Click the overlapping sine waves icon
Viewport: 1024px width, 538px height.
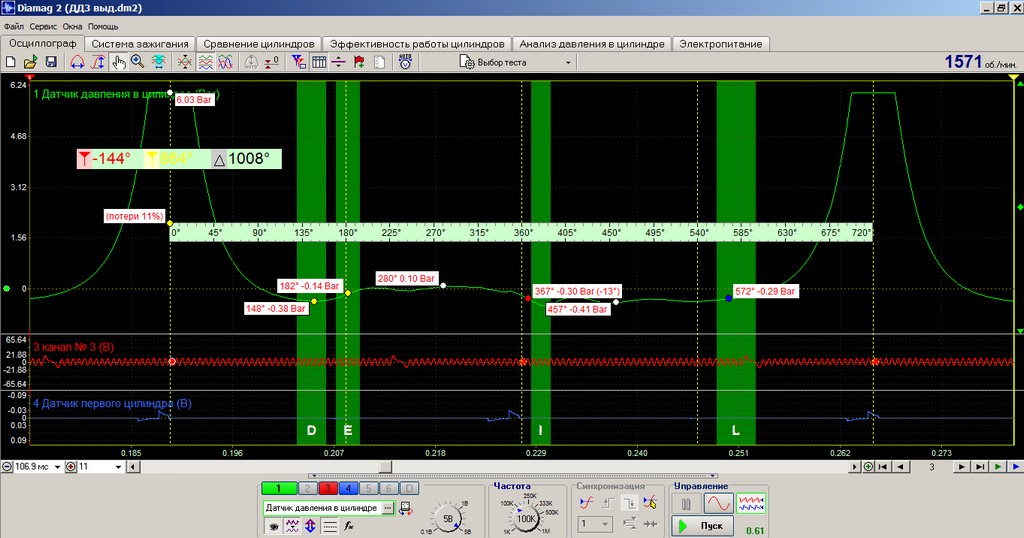pos(225,62)
